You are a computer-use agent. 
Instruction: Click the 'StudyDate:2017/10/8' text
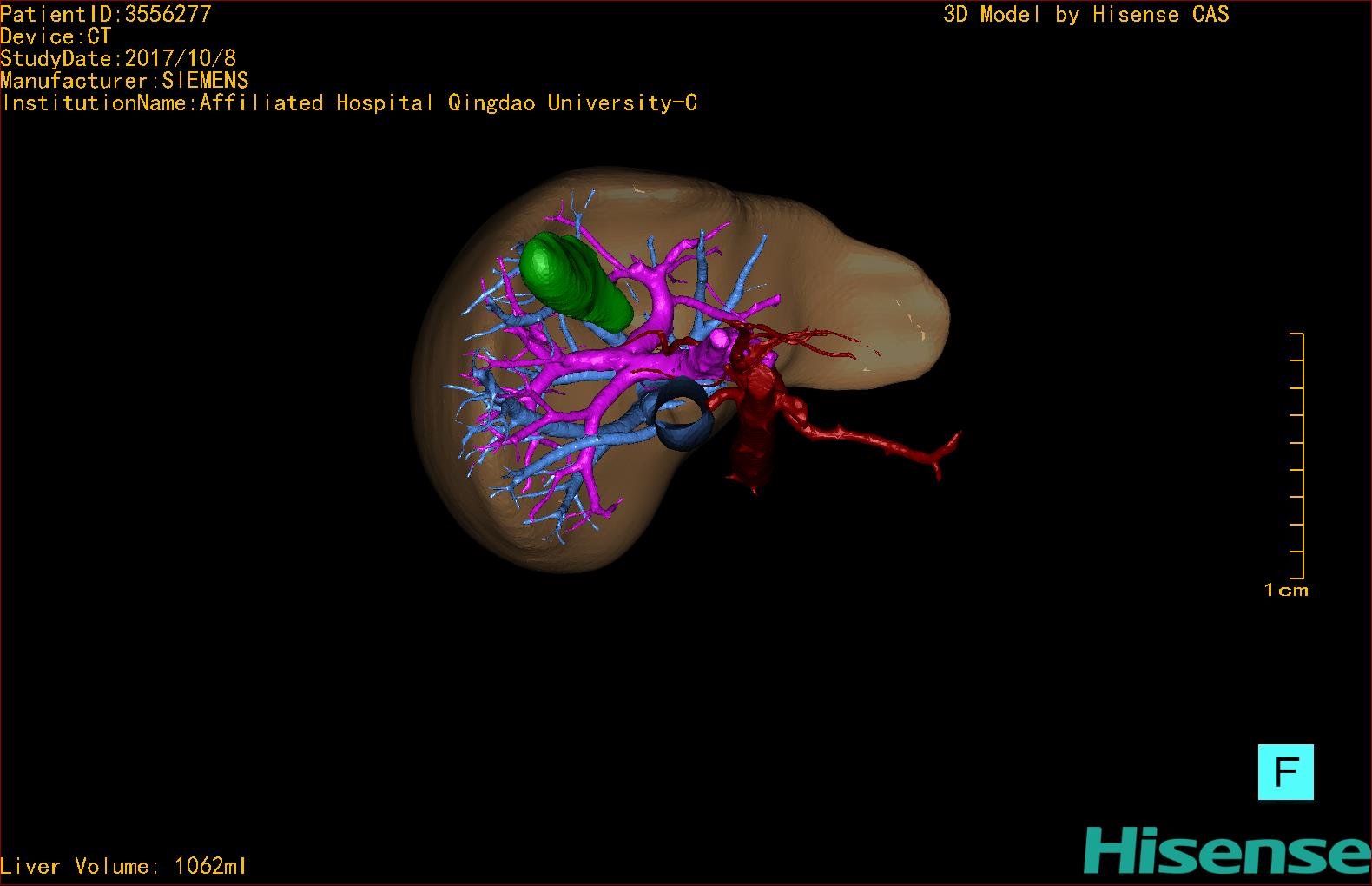click(118, 58)
